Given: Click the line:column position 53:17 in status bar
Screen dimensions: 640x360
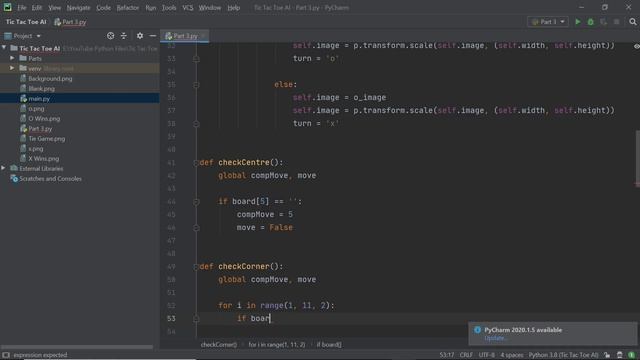Looking at the screenshot, I should (x=447, y=355).
